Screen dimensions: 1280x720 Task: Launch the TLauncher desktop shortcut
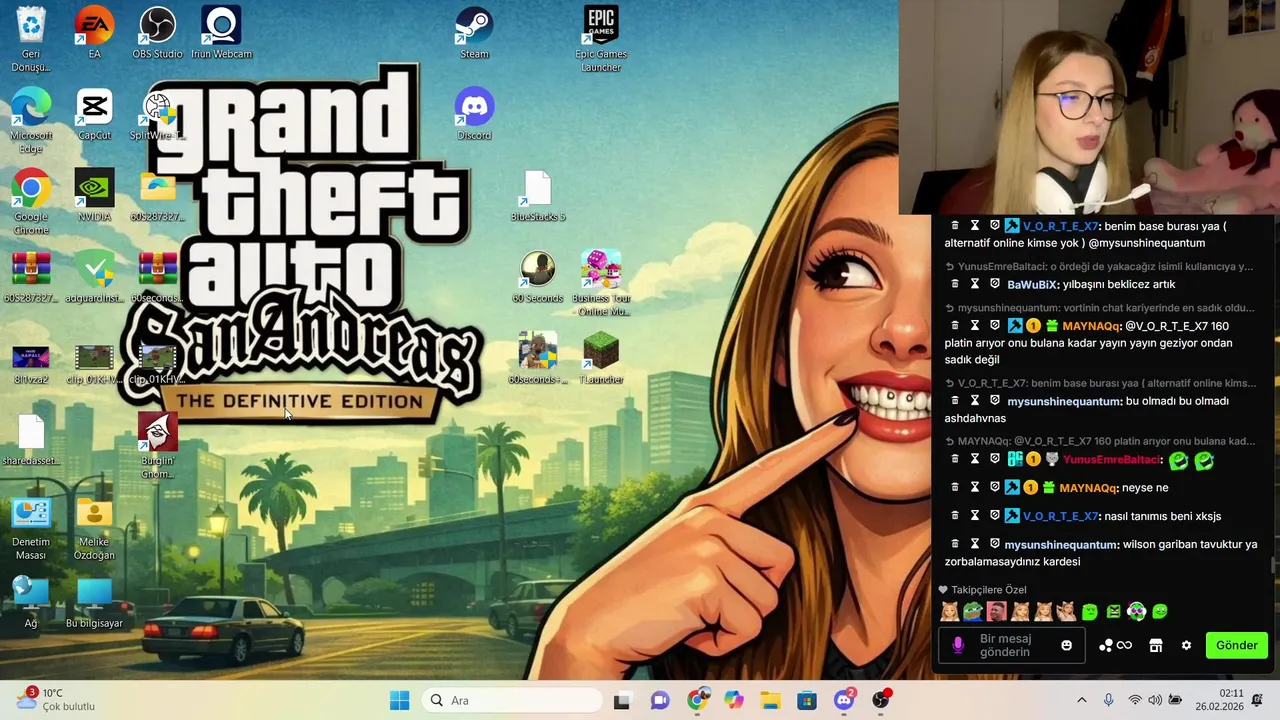[x=601, y=358]
